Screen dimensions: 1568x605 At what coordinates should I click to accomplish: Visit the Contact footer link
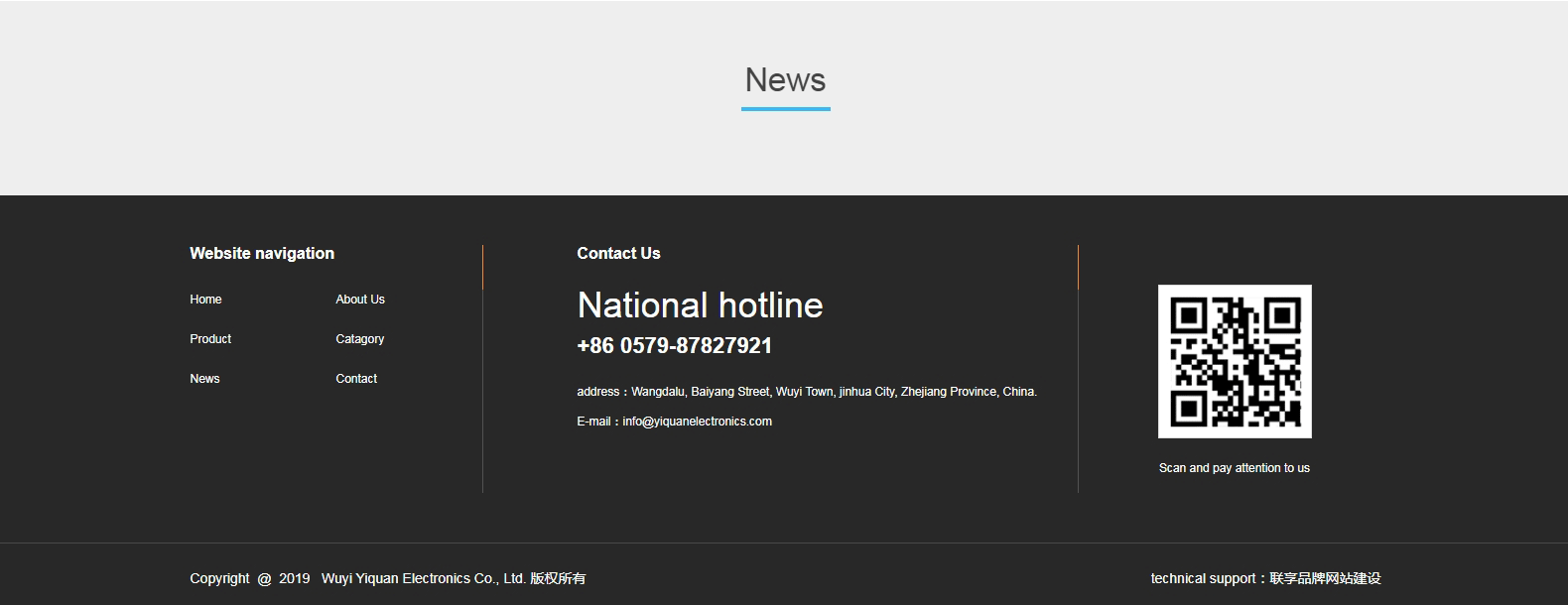tap(356, 379)
